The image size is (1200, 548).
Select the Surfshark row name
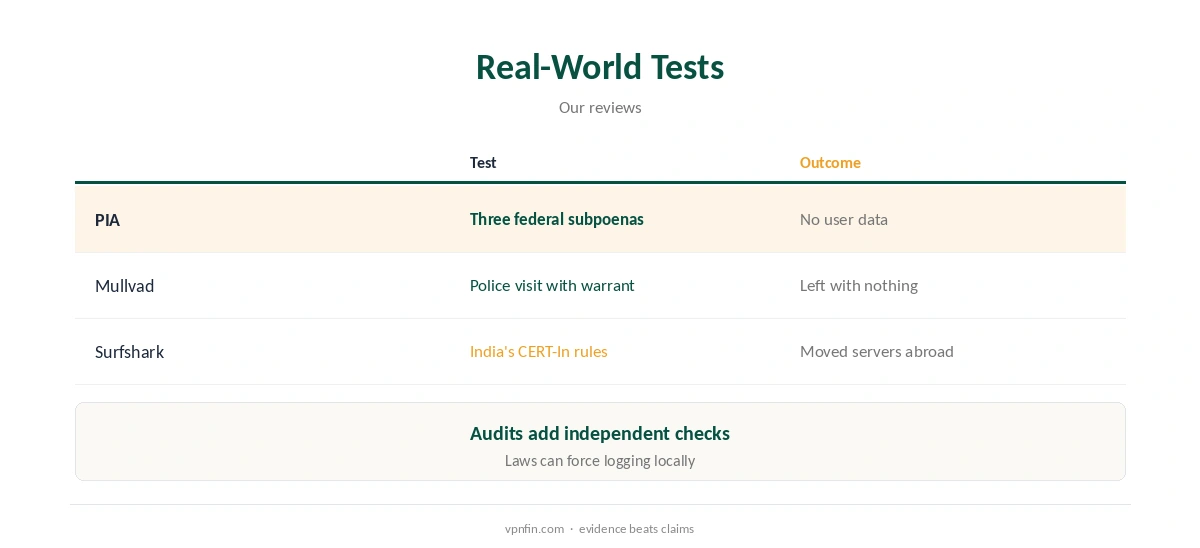pyautogui.click(x=130, y=352)
